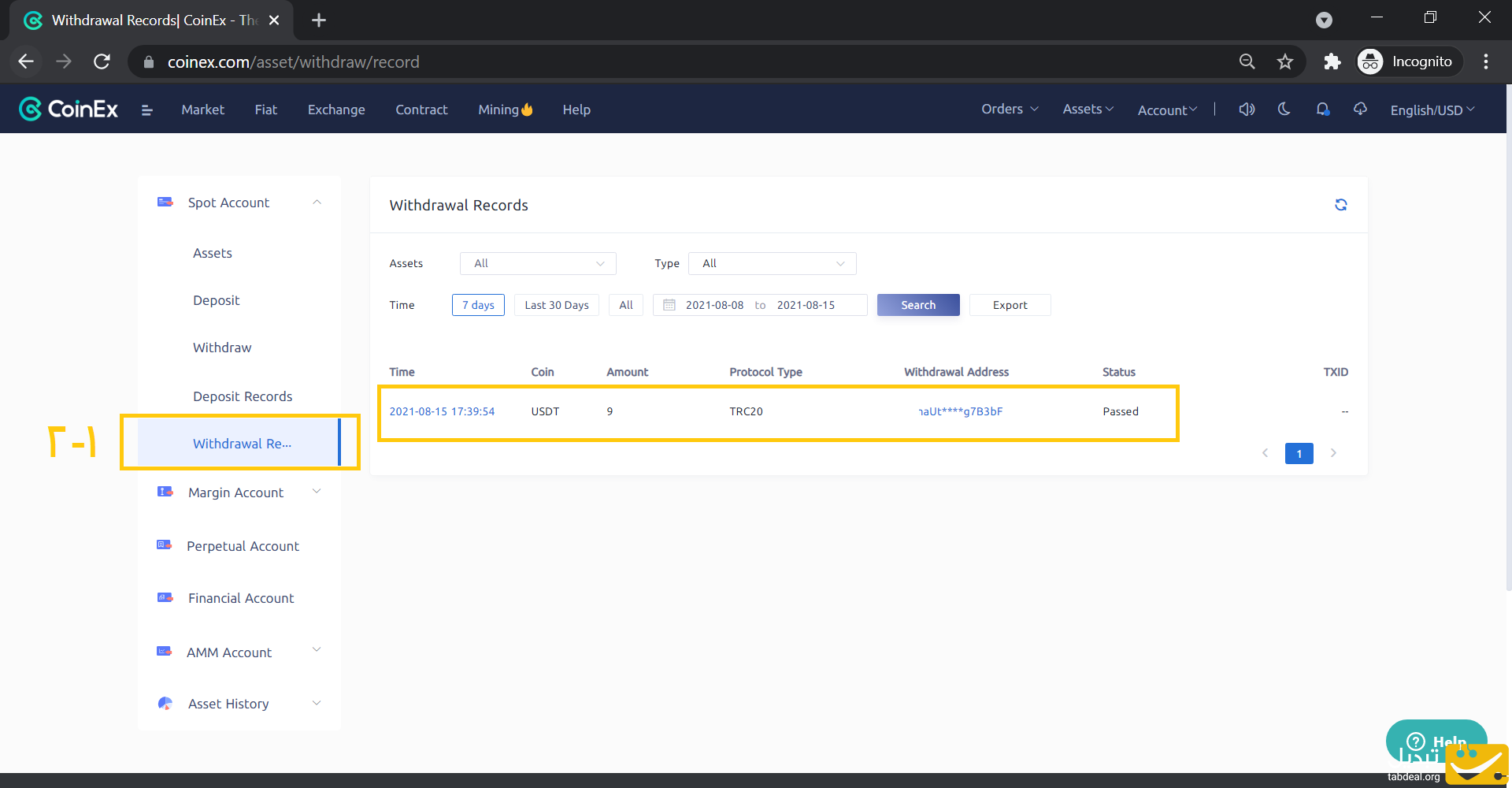Click the tab search dropdown arrow in title bar

[x=1325, y=20]
